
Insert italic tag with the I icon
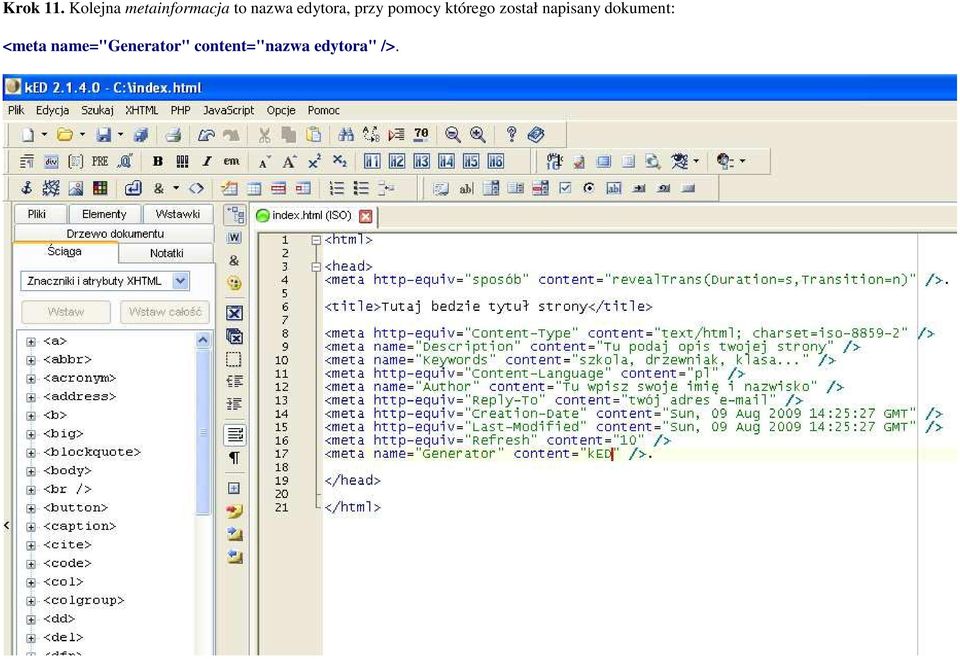pyautogui.click(x=207, y=162)
